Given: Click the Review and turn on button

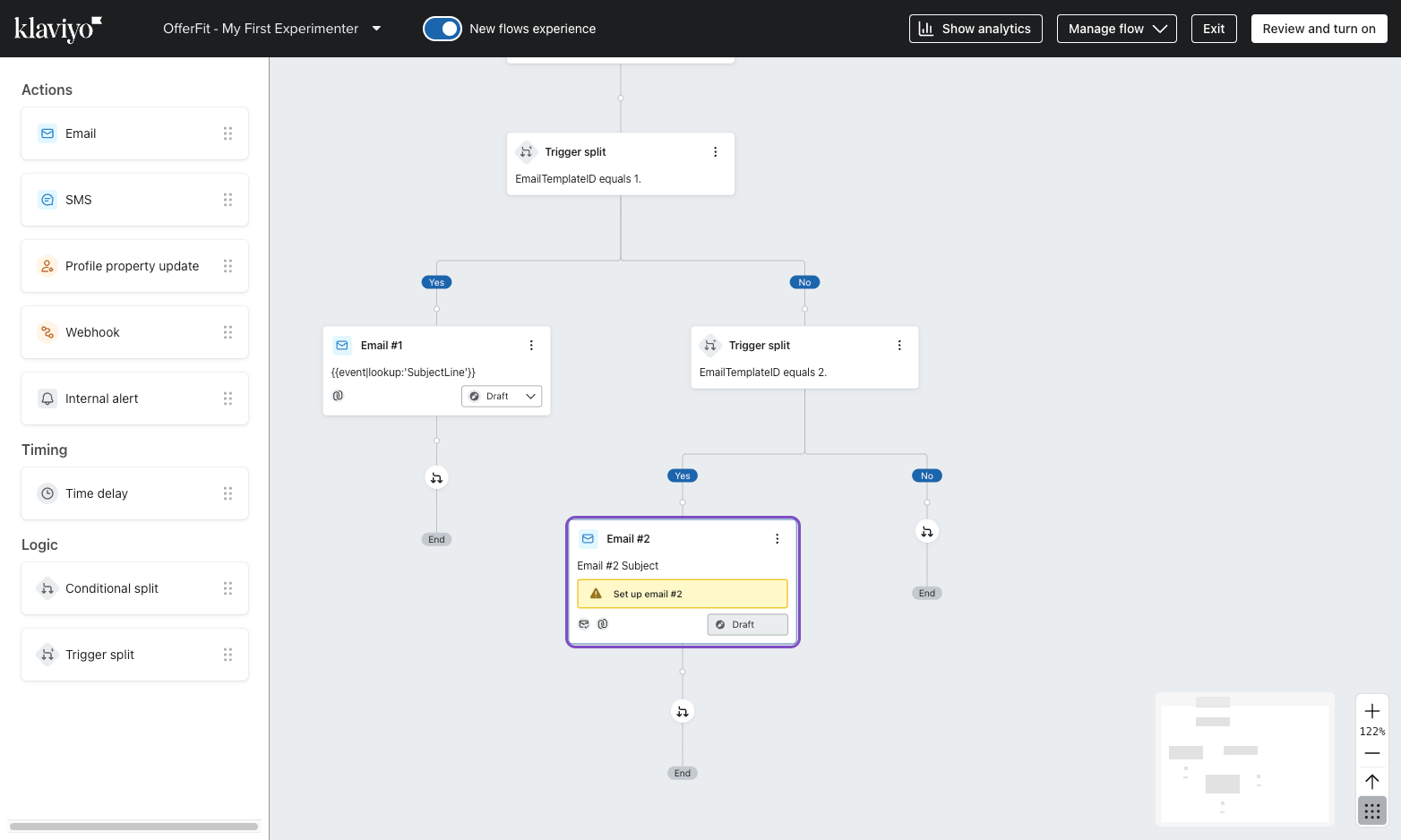Looking at the screenshot, I should [1319, 28].
